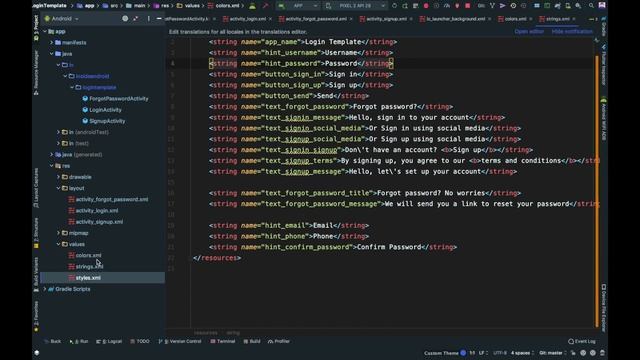Viewport: 640px width, 360px height.
Task: Open Terminal tool window
Action: click(223, 341)
